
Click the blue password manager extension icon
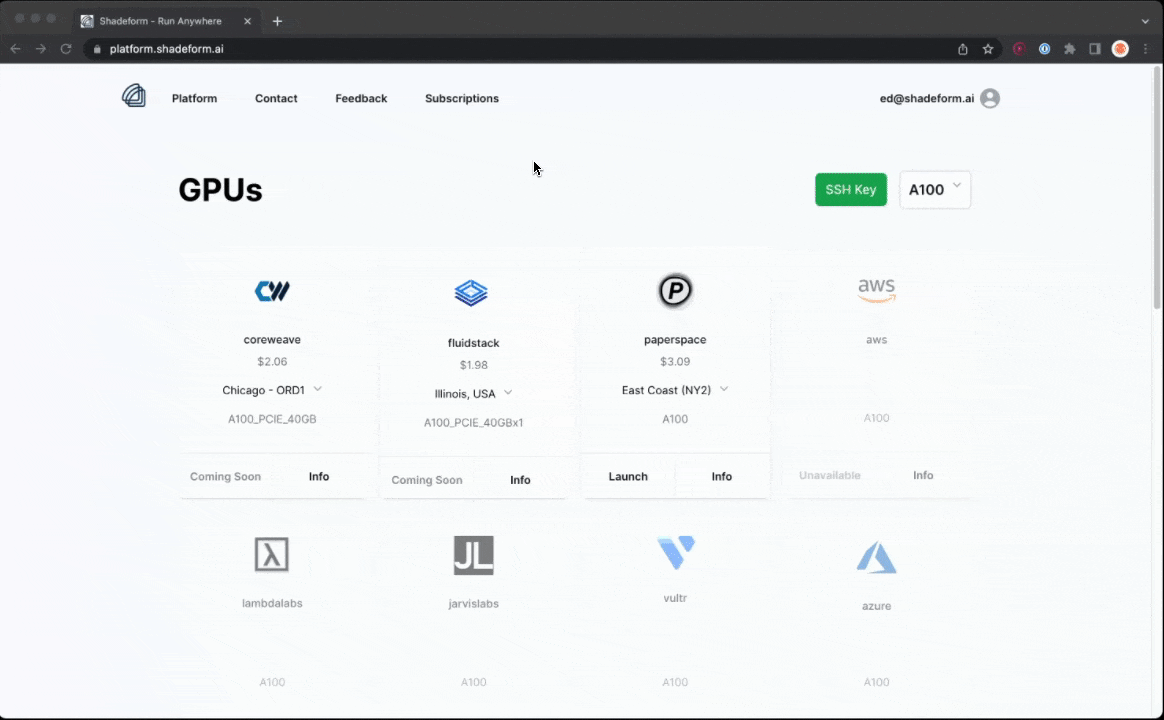tap(1044, 49)
